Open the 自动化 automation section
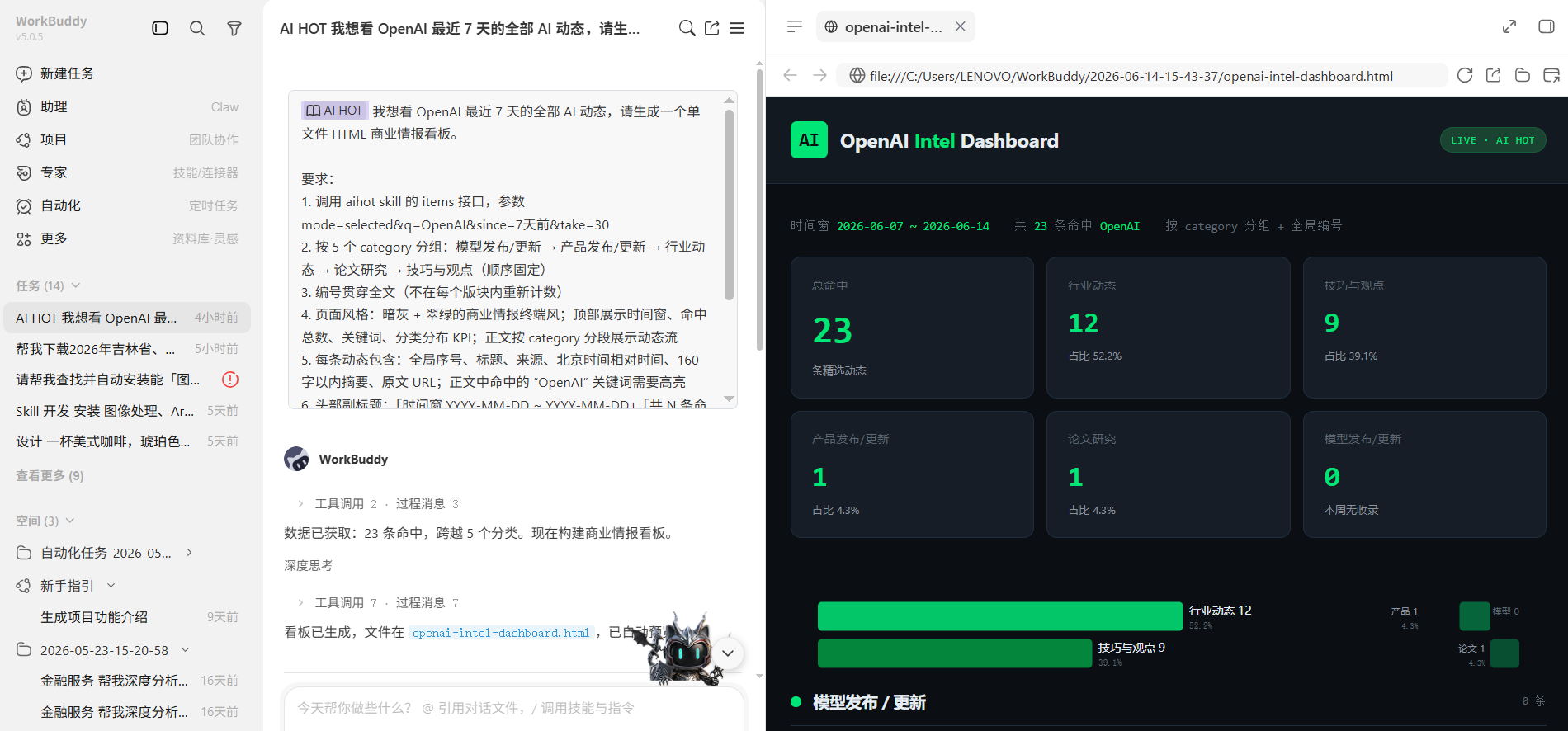This screenshot has width=1568, height=731. (x=127, y=205)
